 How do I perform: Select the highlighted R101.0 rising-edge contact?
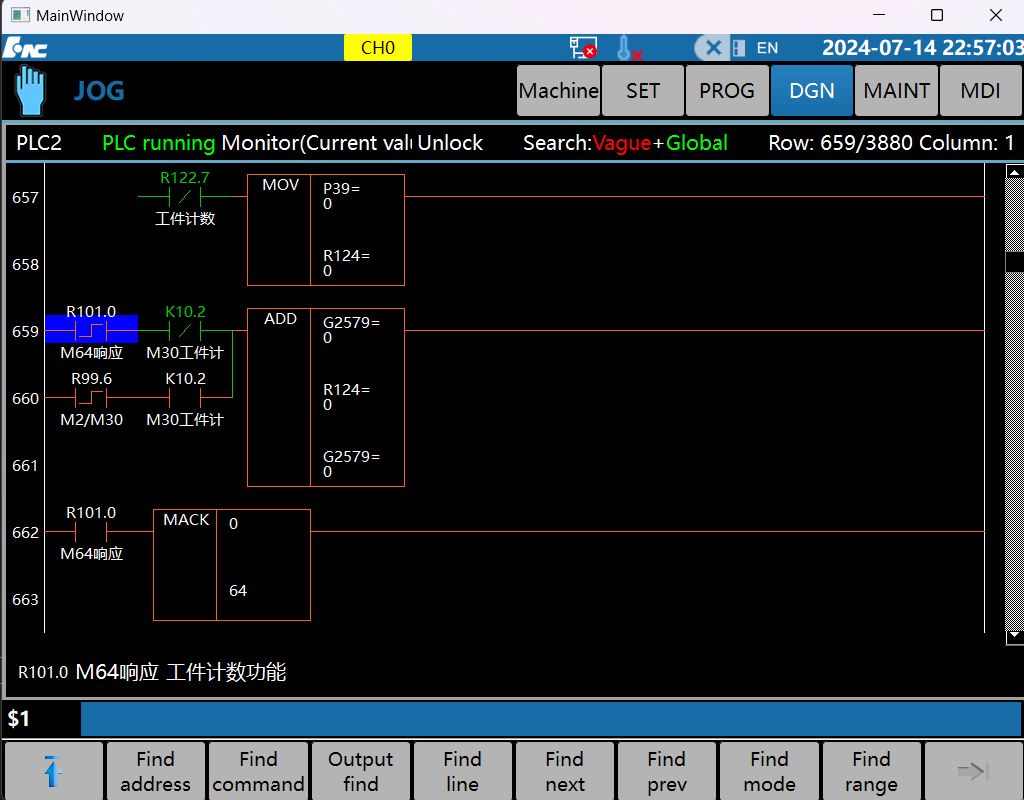91,329
